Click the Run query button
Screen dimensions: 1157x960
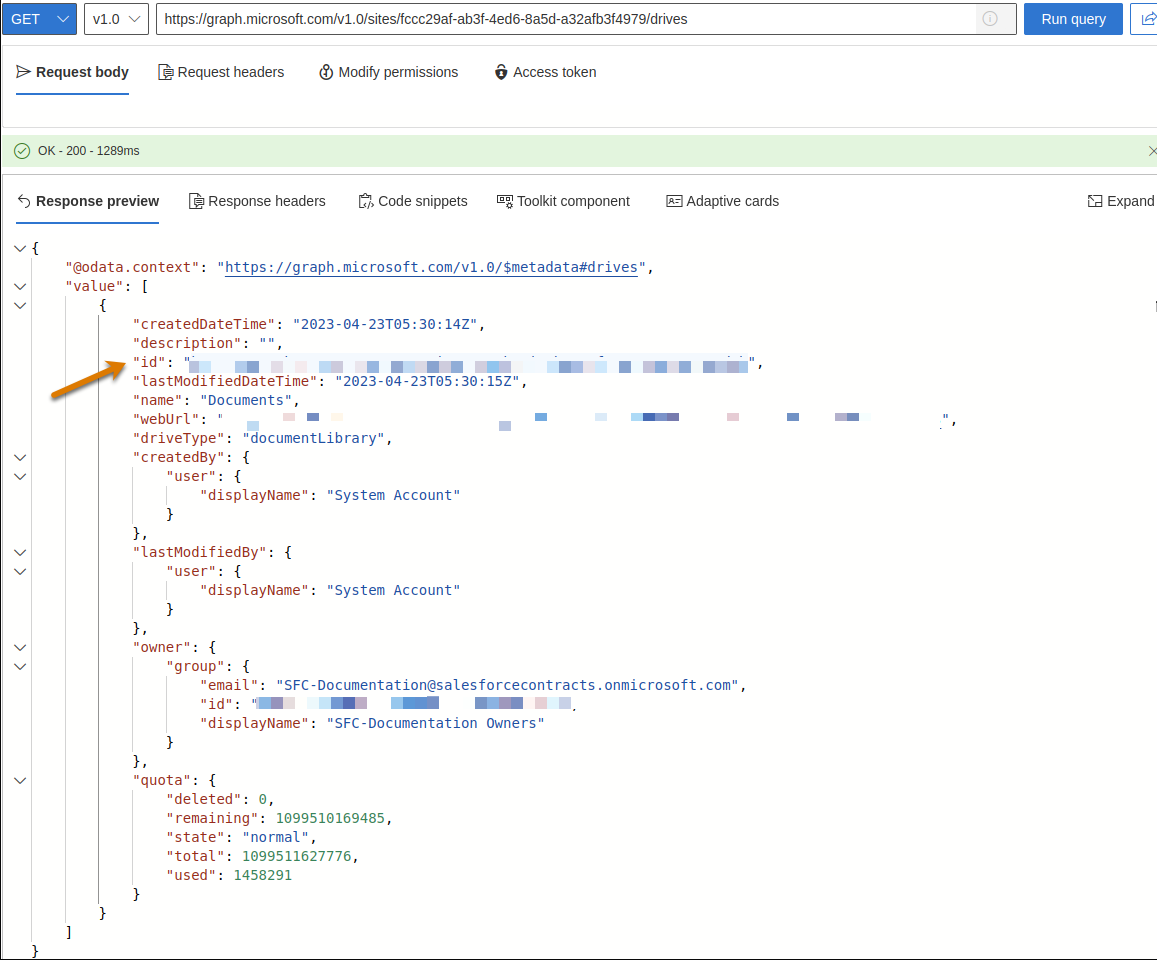point(1073,18)
